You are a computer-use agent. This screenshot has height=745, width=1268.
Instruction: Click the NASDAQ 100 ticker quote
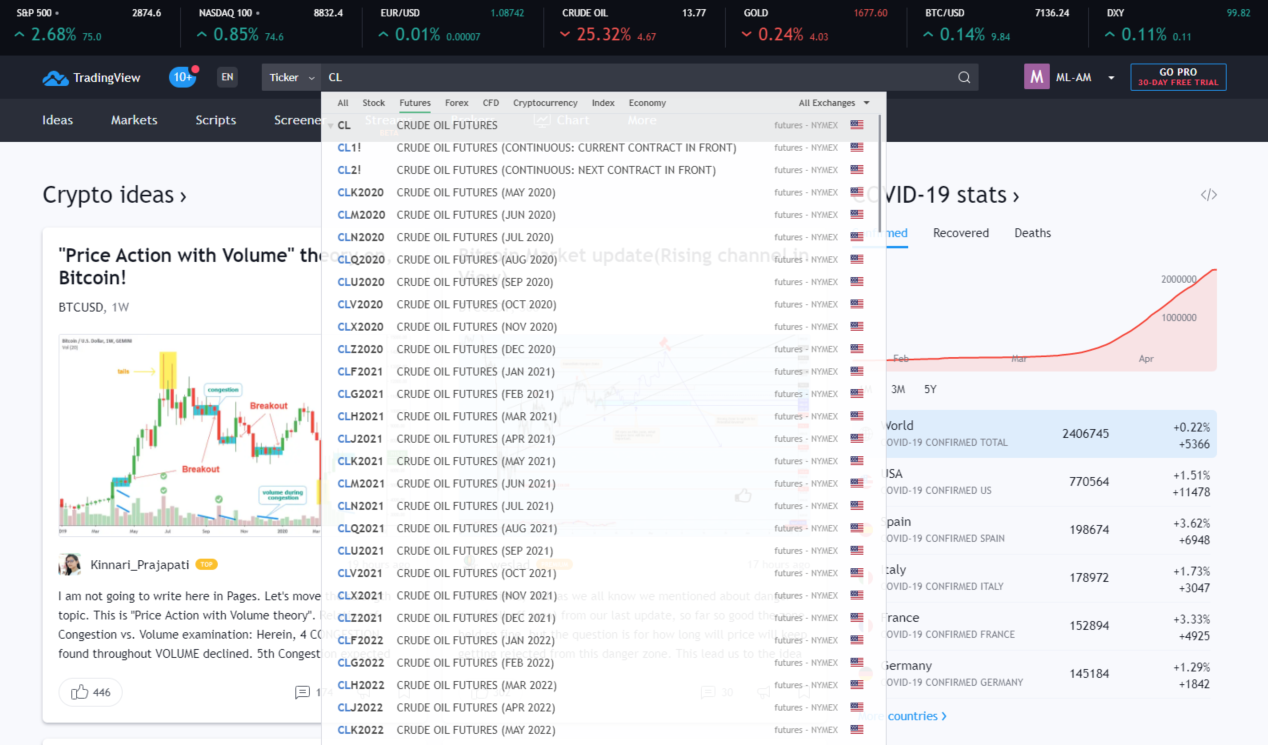coord(270,26)
